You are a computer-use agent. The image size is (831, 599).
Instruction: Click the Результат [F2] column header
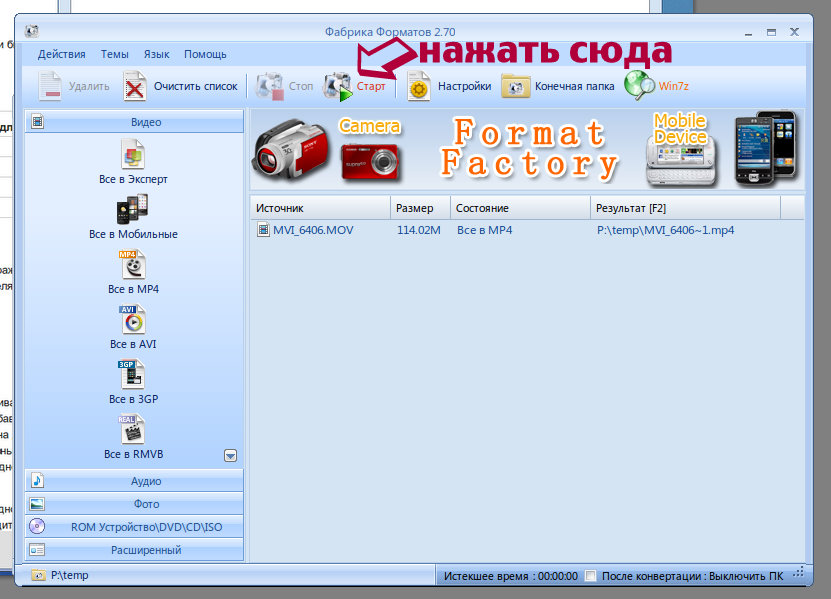point(685,208)
